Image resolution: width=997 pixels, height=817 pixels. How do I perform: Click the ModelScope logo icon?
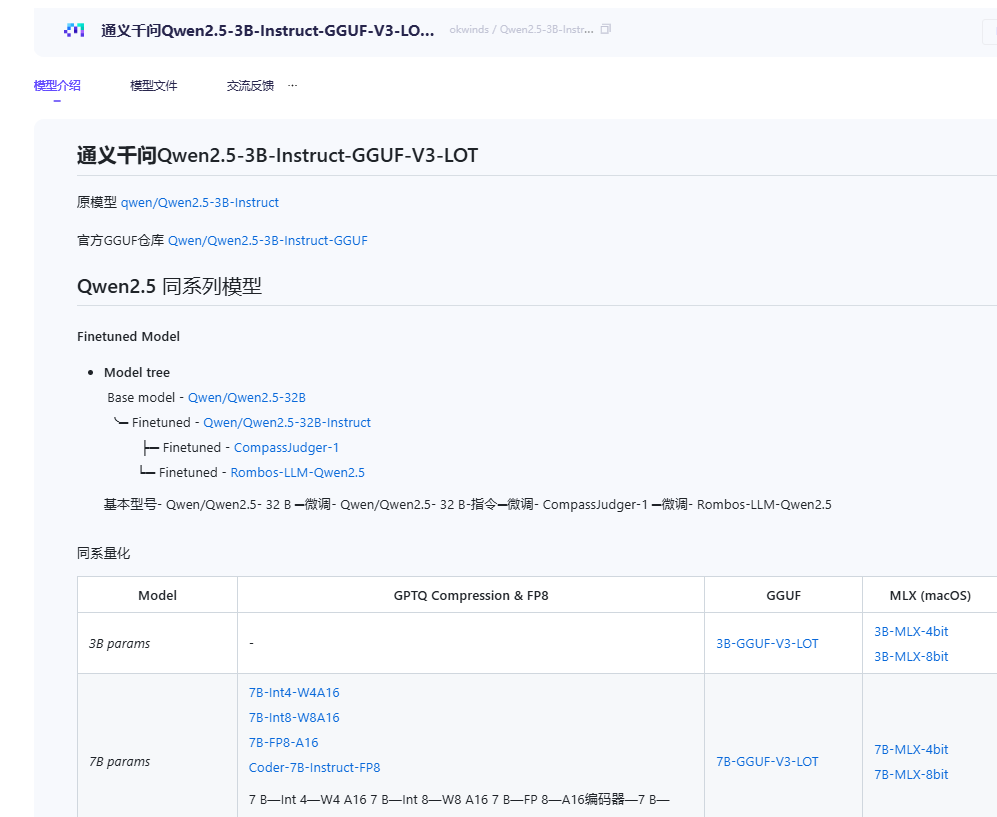[74, 30]
